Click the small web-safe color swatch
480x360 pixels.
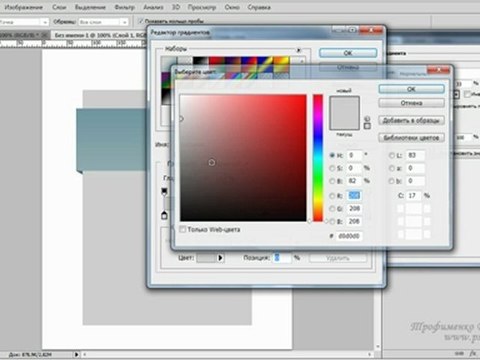367,126
